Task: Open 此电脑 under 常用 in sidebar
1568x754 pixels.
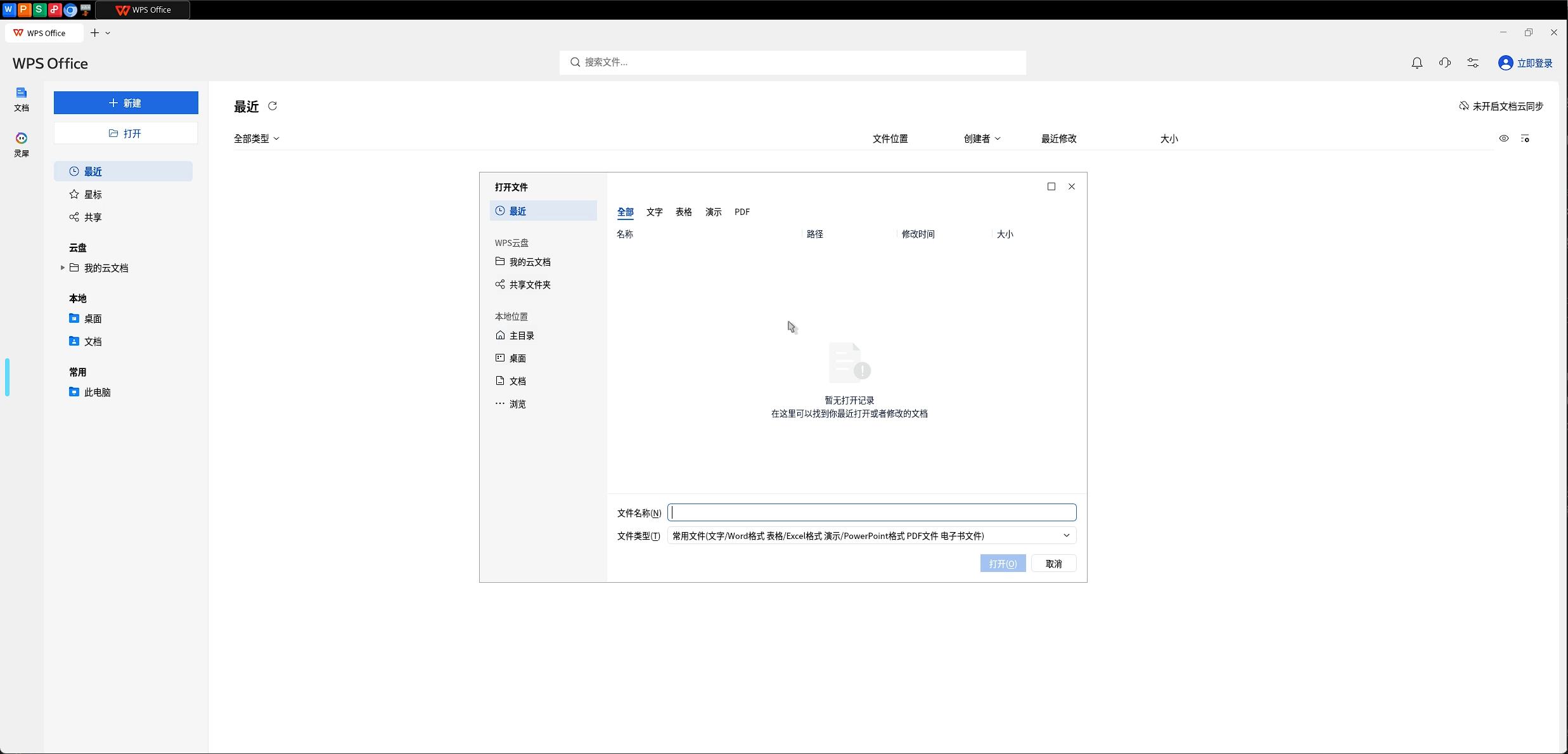Action: click(x=123, y=392)
